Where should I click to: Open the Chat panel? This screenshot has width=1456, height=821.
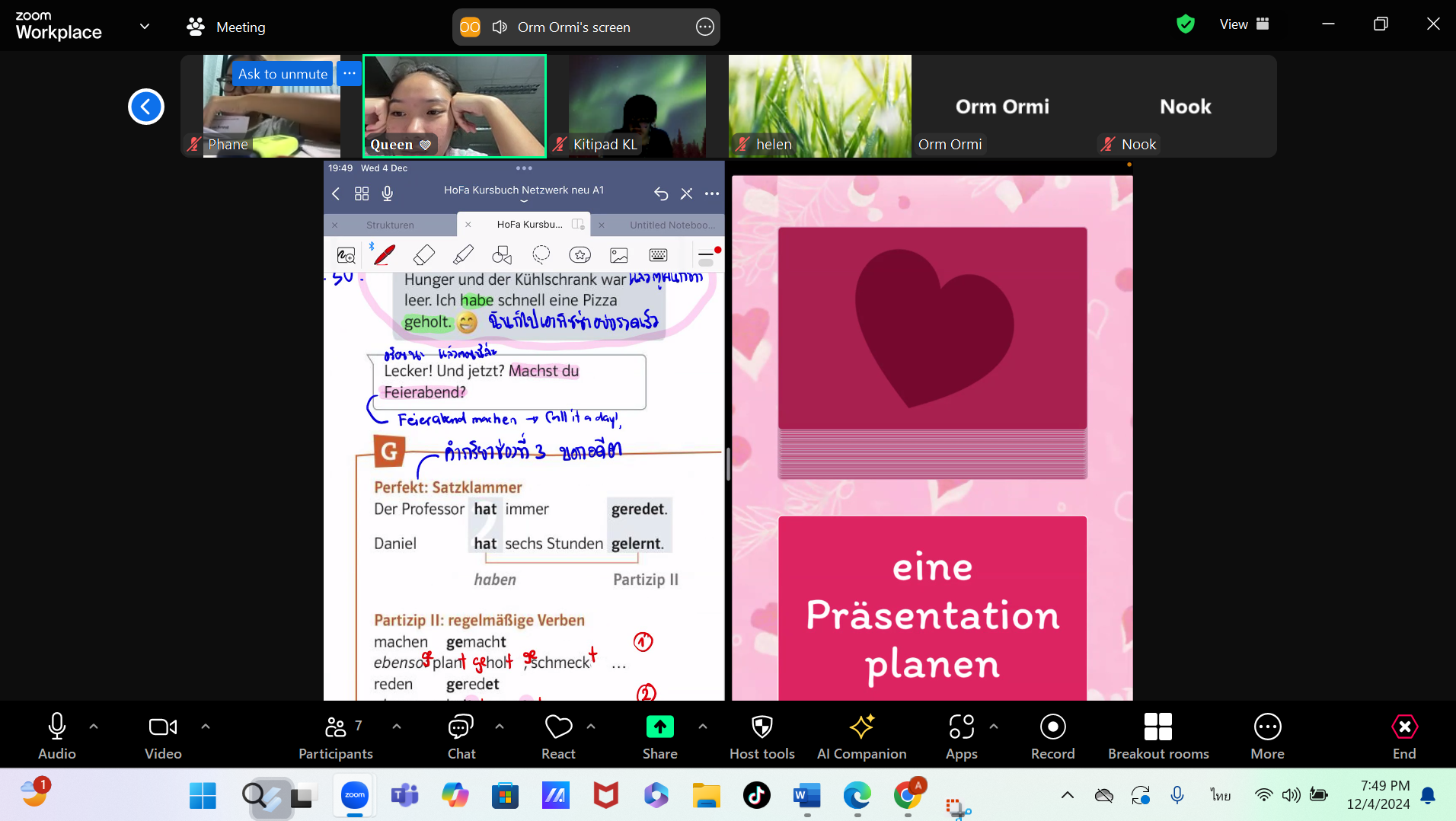click(x=461, y=736)
